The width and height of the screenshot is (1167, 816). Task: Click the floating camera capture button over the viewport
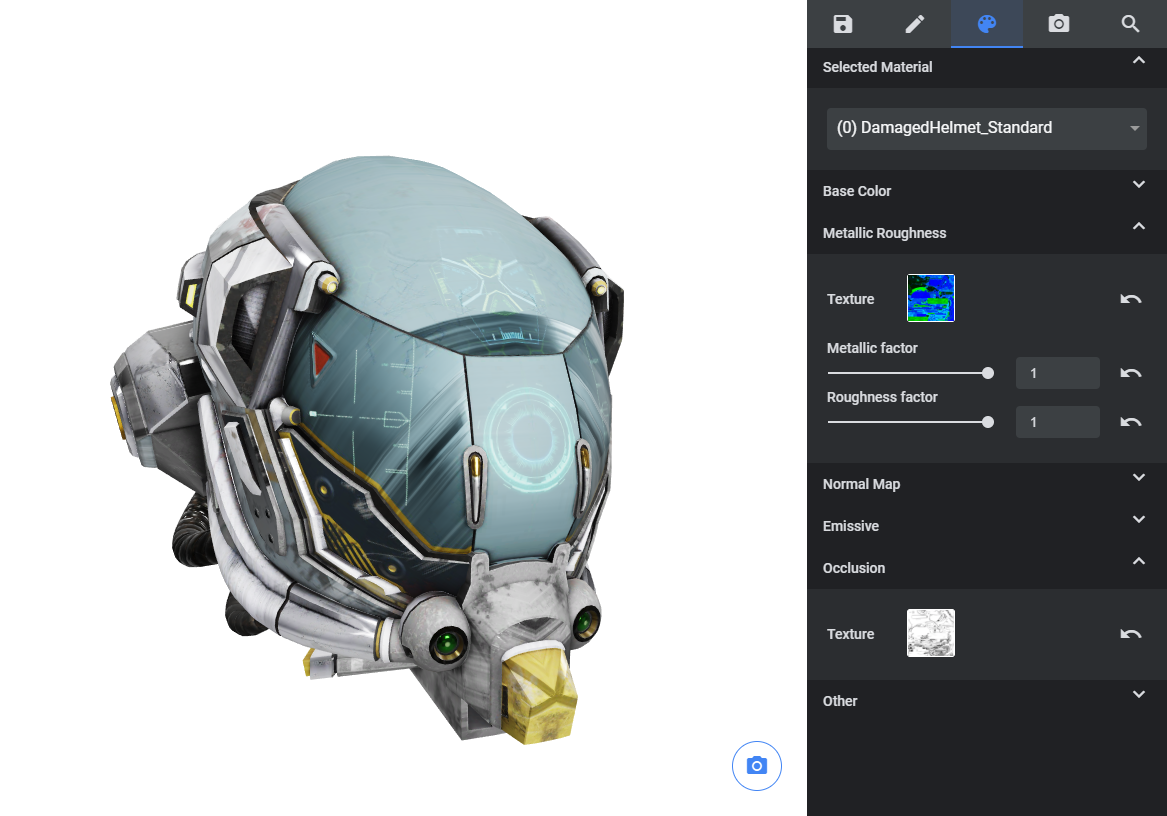pyautogui.click(x=757, y=766)
